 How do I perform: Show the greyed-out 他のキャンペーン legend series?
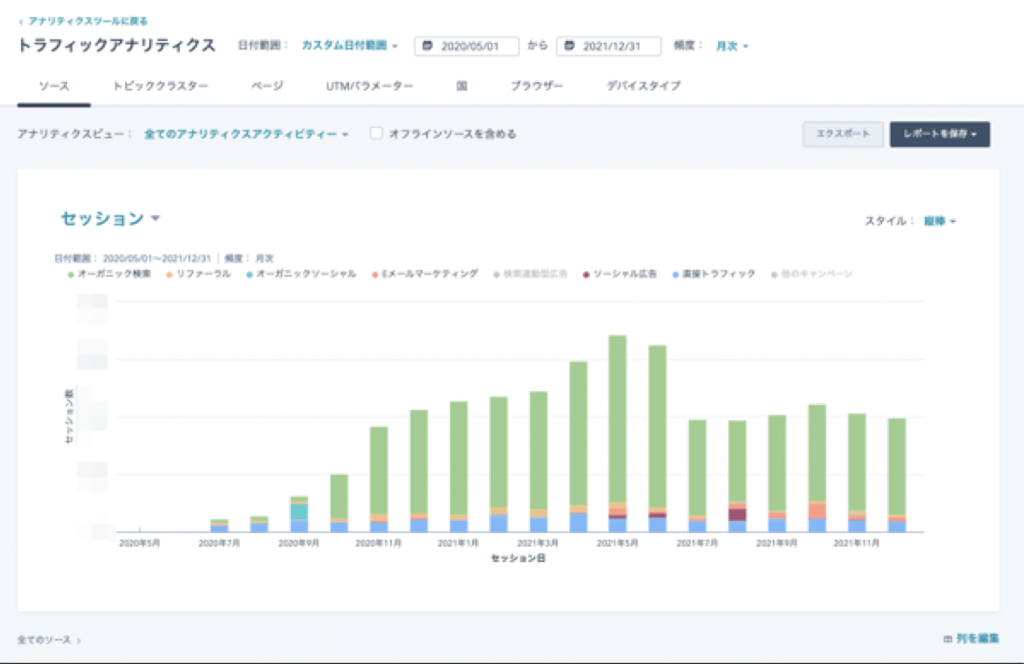tap(812, 274)
